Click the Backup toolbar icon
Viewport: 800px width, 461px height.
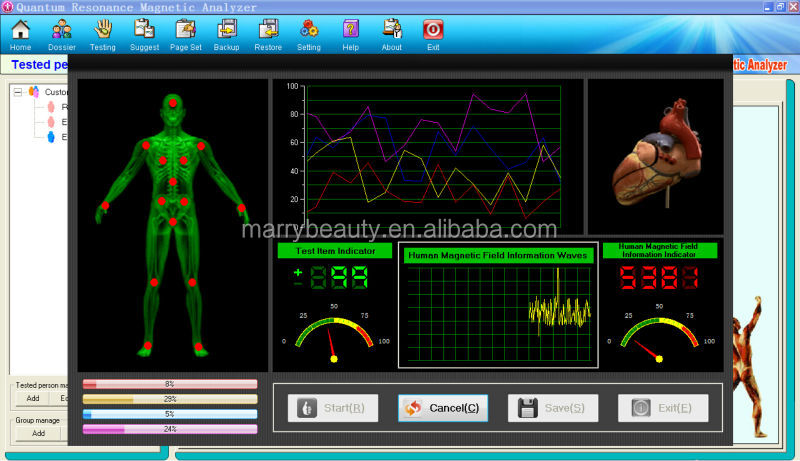227,33
